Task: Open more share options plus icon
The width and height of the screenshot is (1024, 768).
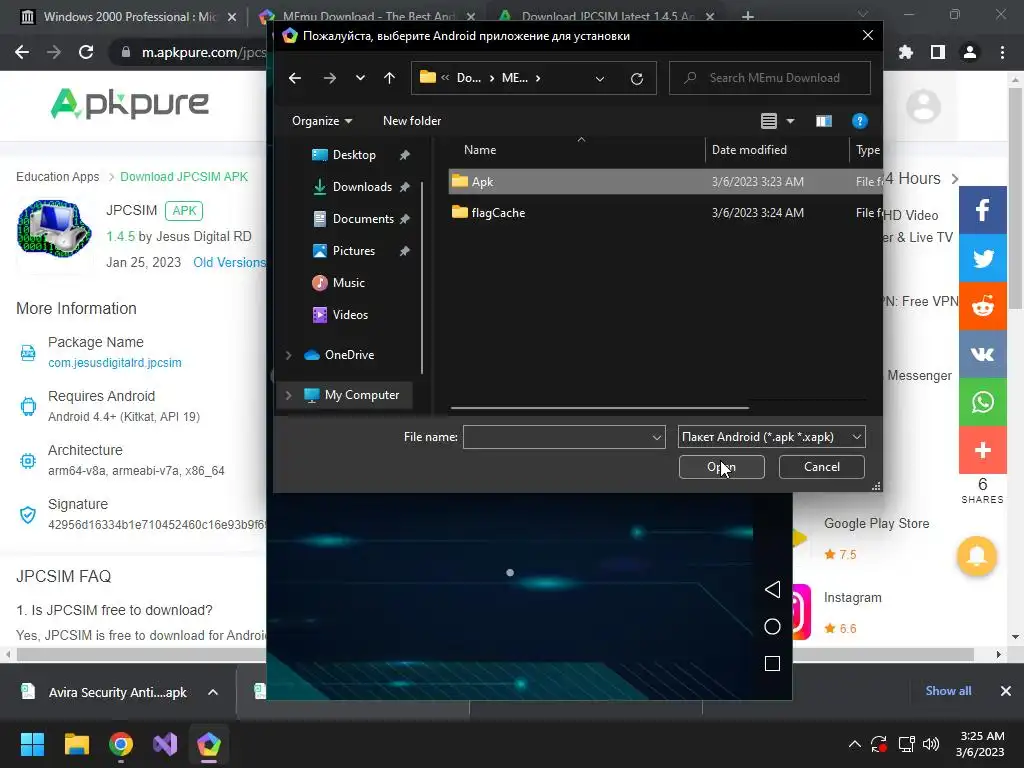Action: pos(982,450)
